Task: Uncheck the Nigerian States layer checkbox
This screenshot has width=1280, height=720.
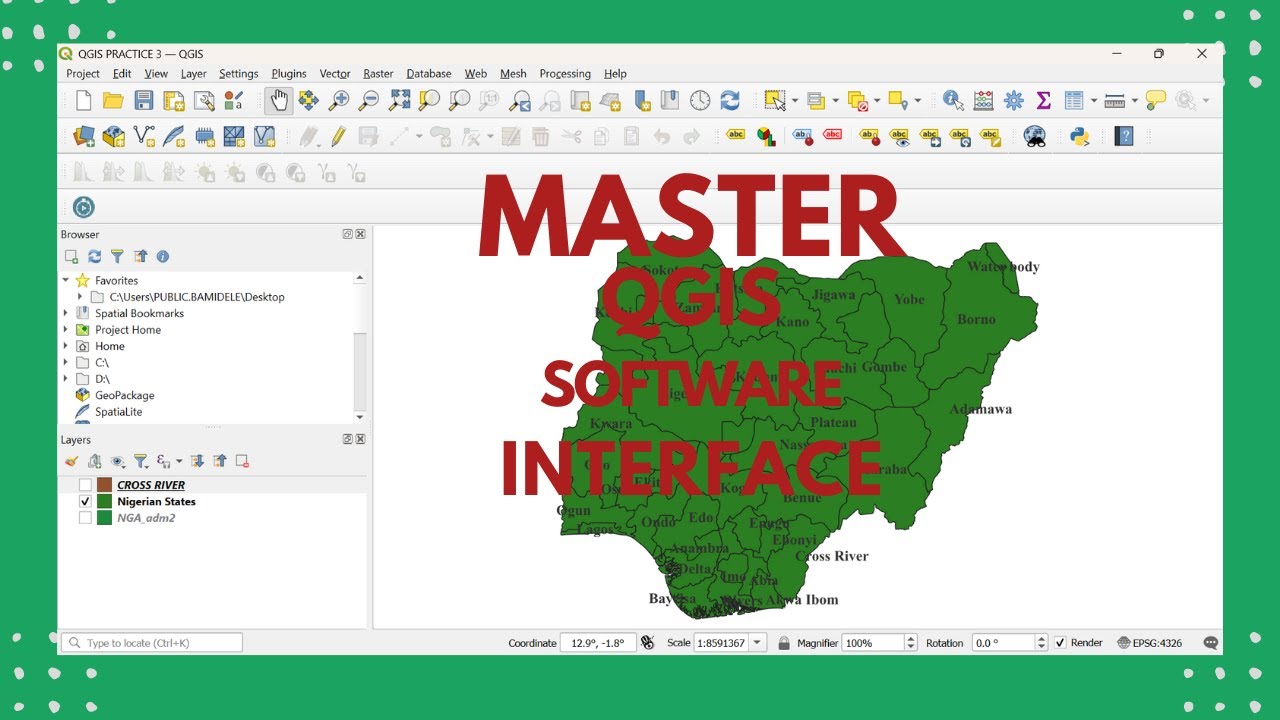Action: click(85, 501)
